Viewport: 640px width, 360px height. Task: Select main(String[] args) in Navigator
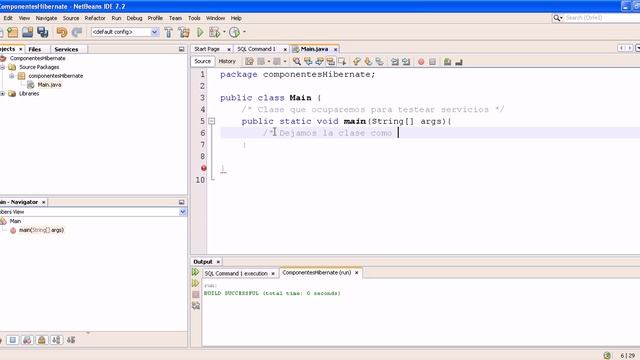(x=41, y=230)
